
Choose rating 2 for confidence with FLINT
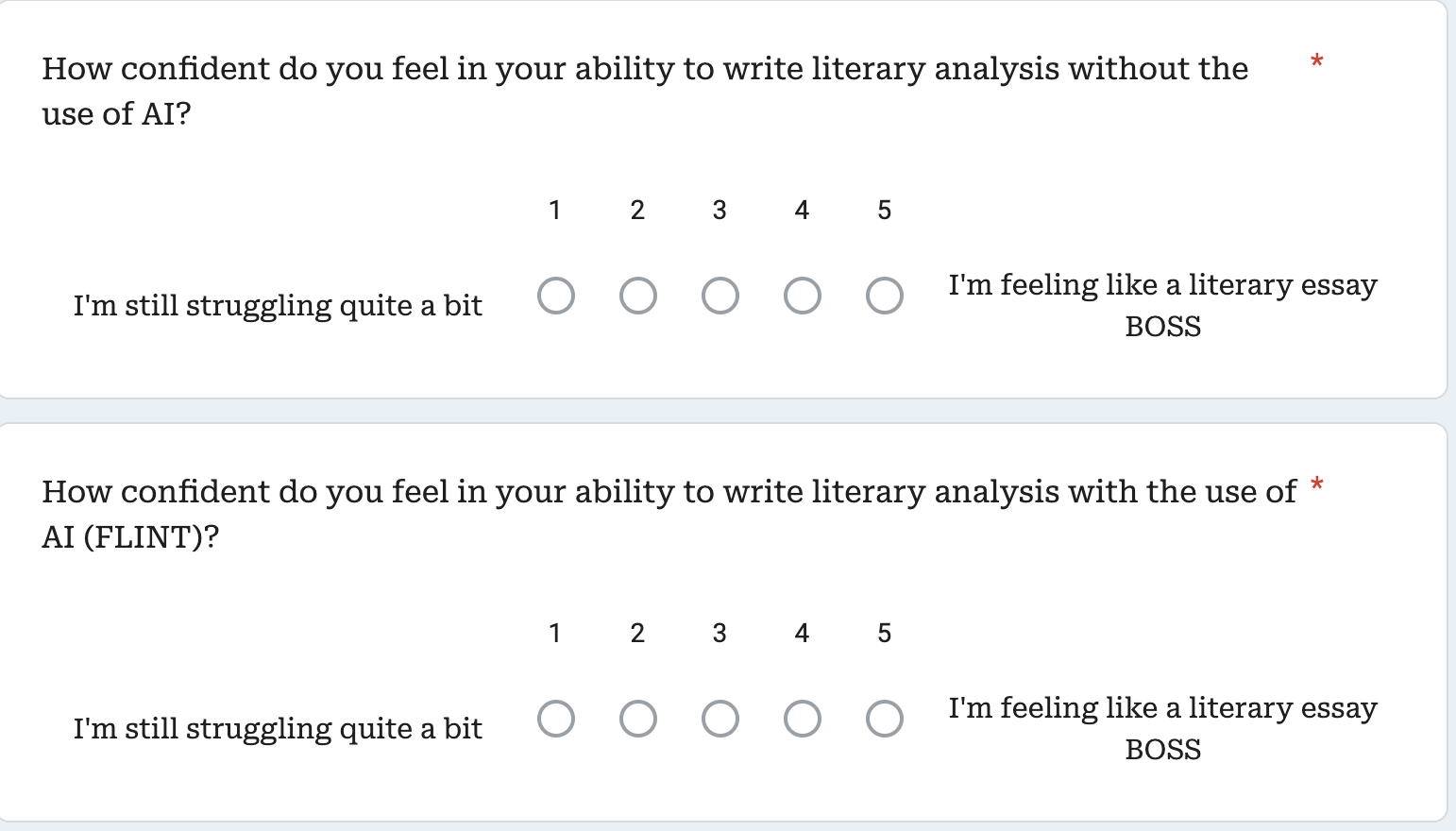[x=638, y=719]
